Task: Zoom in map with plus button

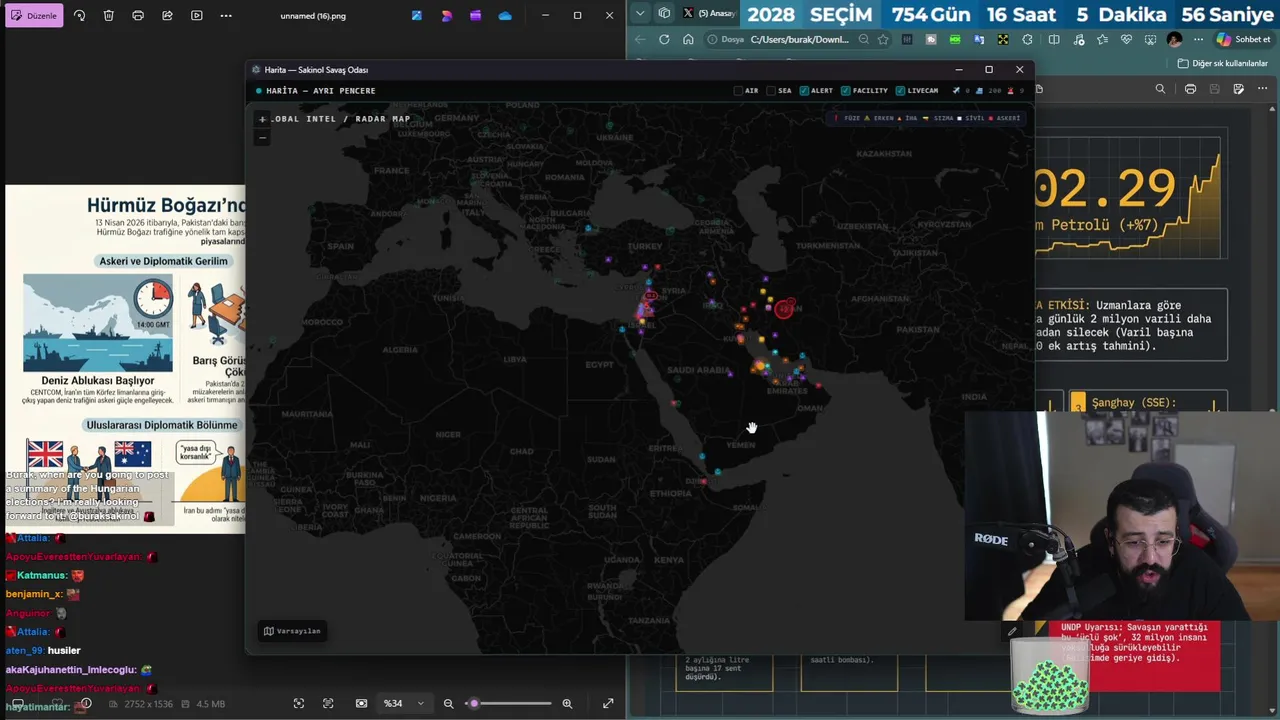Action: (262, 119)
